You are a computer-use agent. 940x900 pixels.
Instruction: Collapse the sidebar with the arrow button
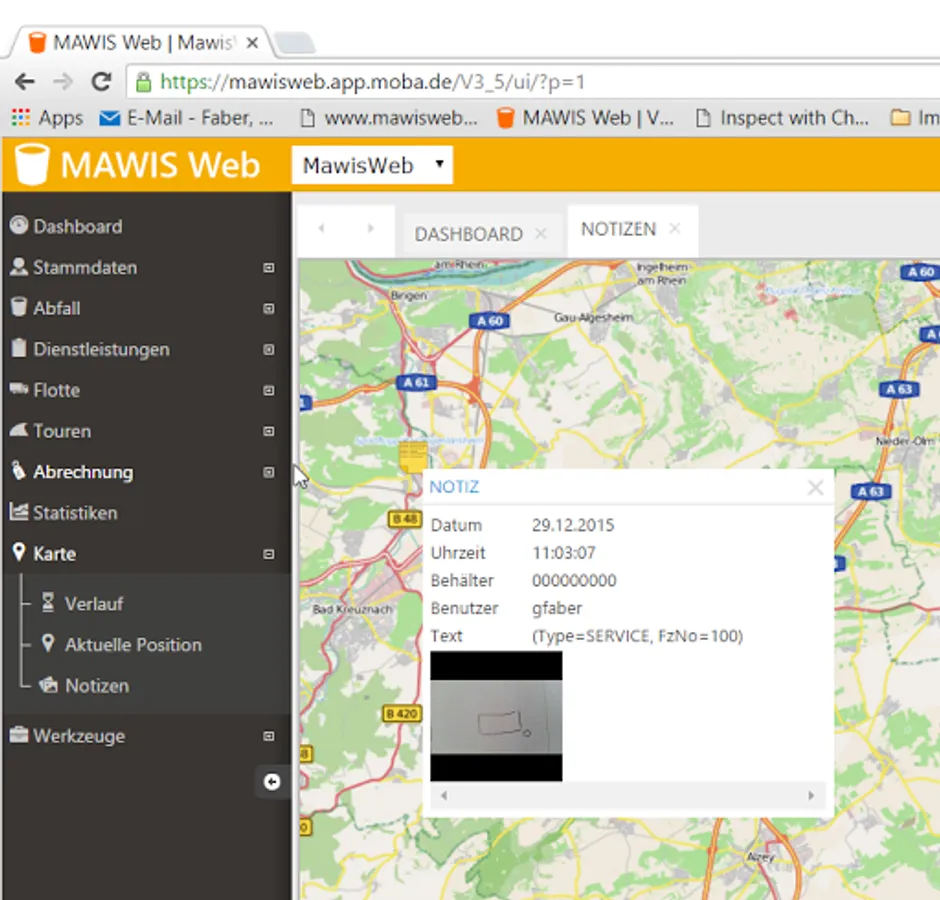(272, 782)
